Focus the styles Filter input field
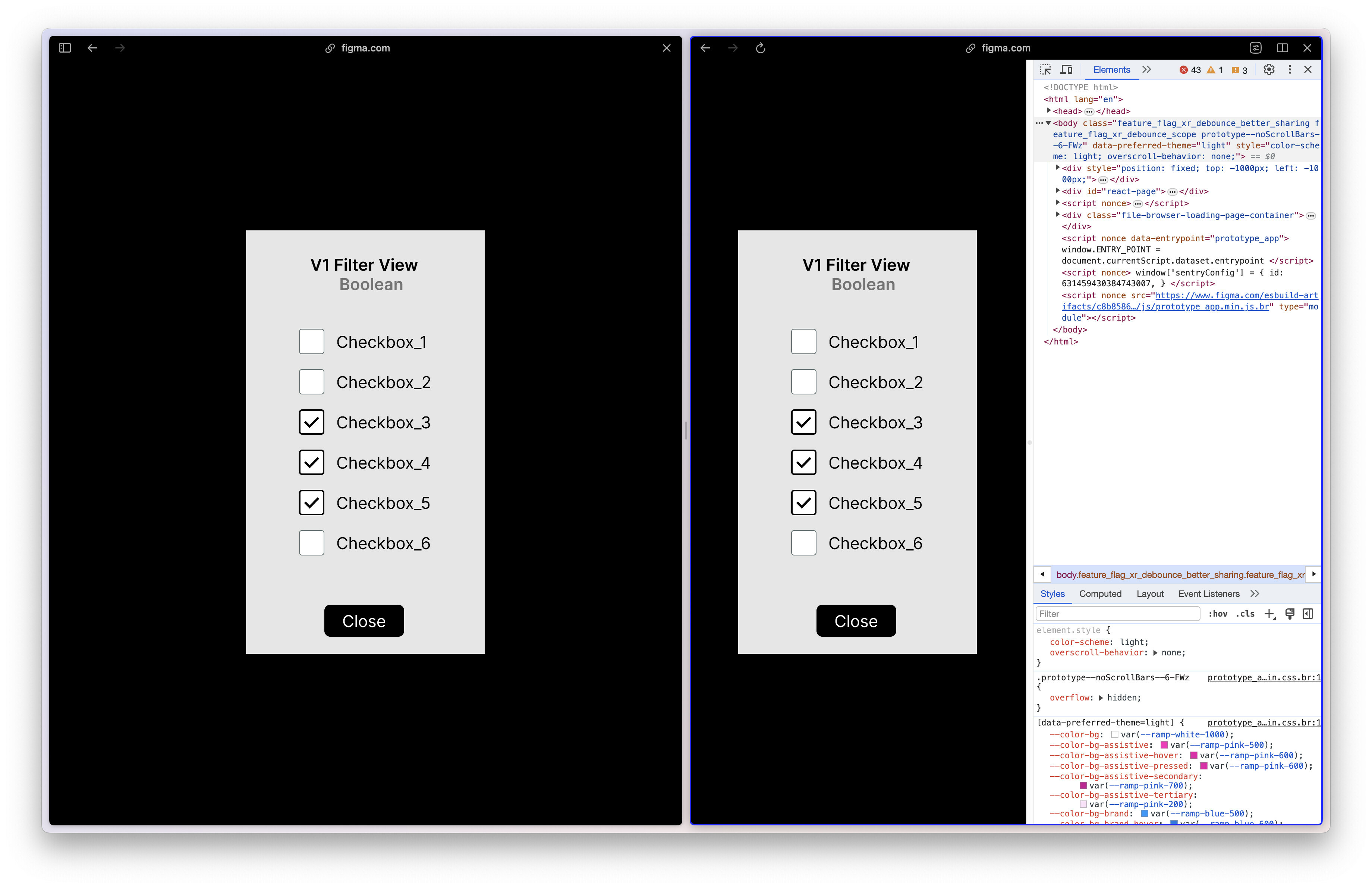Image resolution: width=1372 pixels, height=888 pixels. (1117, 614)
